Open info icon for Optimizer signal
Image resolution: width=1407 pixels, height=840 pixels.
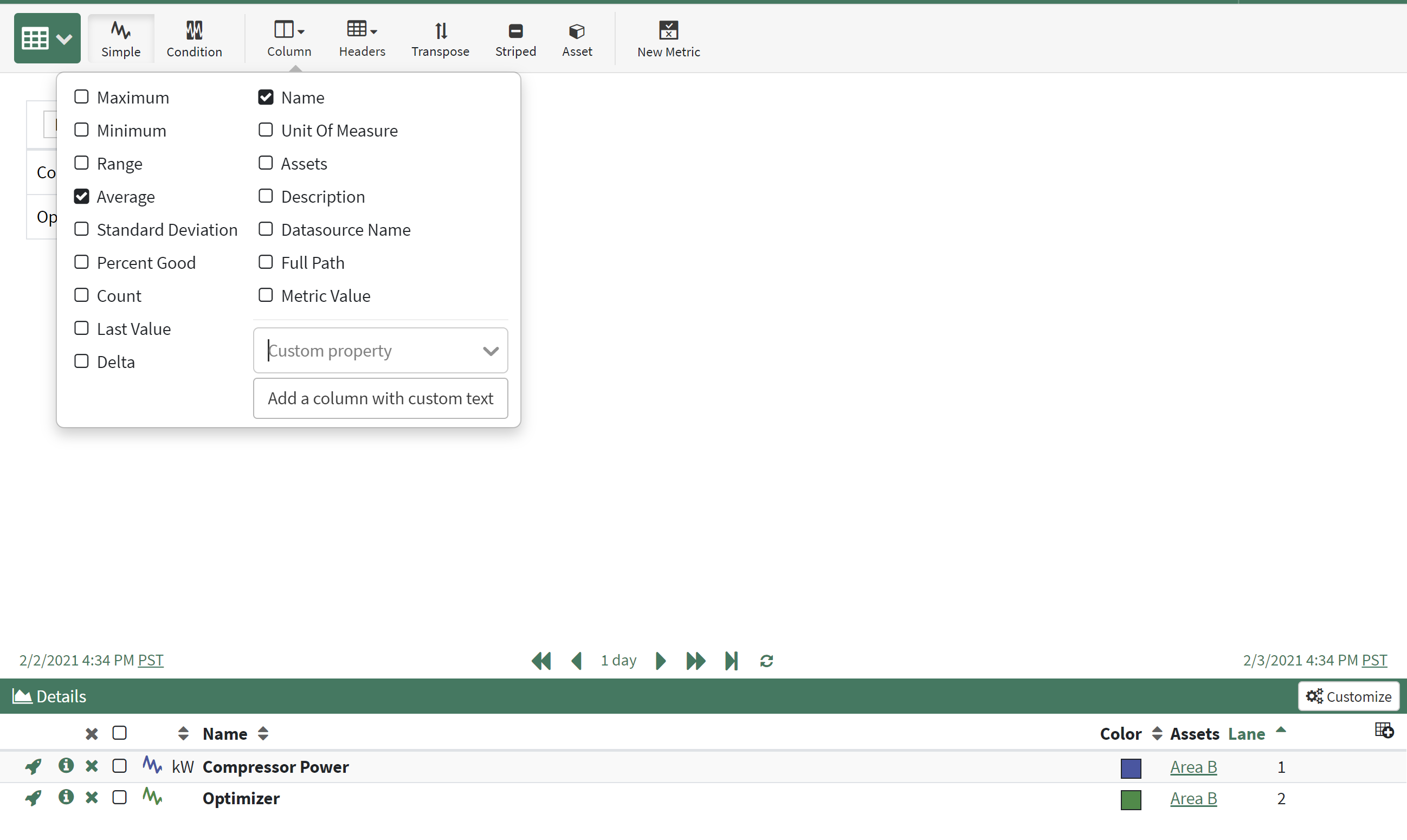(66, 798)
